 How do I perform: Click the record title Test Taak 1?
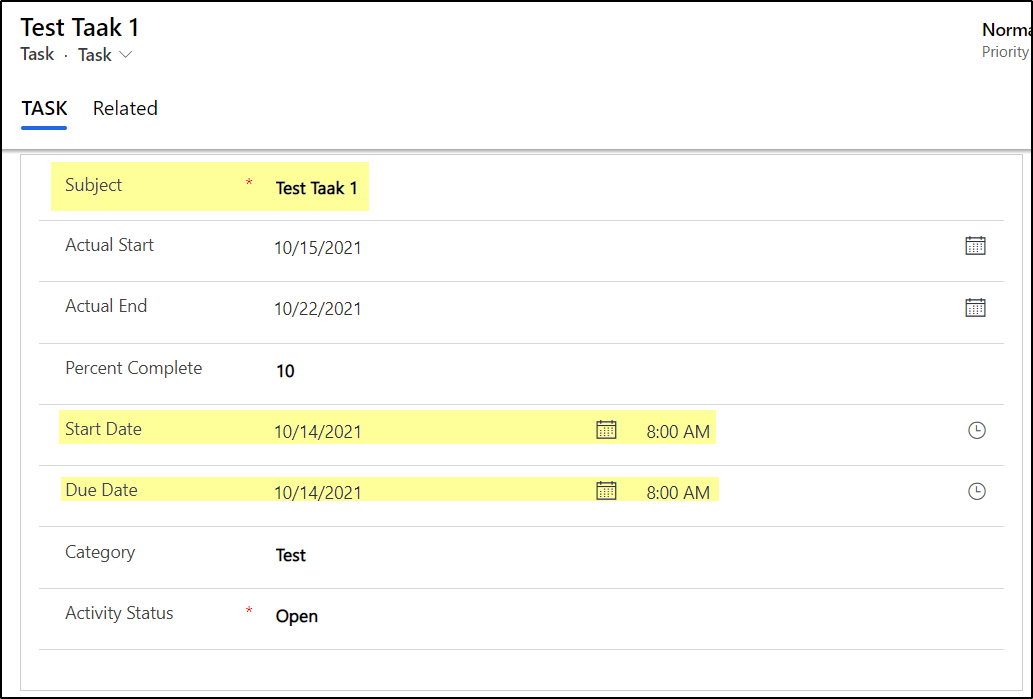pos(78,28)
